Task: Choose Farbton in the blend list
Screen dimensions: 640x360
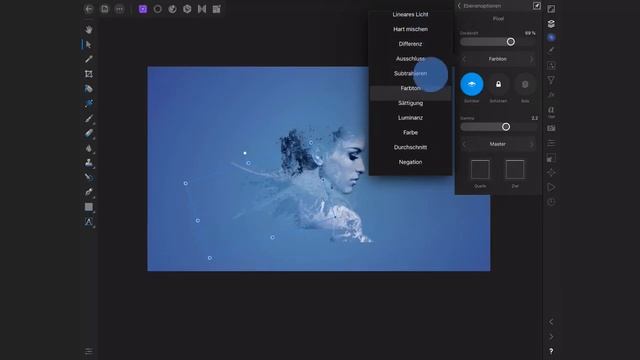Action: pyautogui.click(x=410, y=88)
